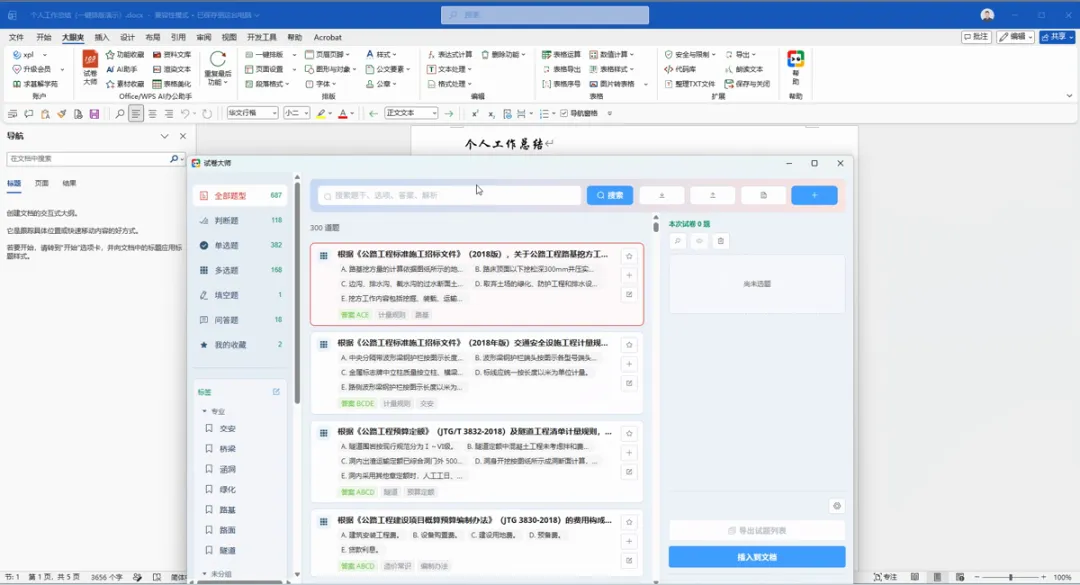Edit tags via icon beside 标签
Screen dimensions: 1080x585
[x=276, y=392]
